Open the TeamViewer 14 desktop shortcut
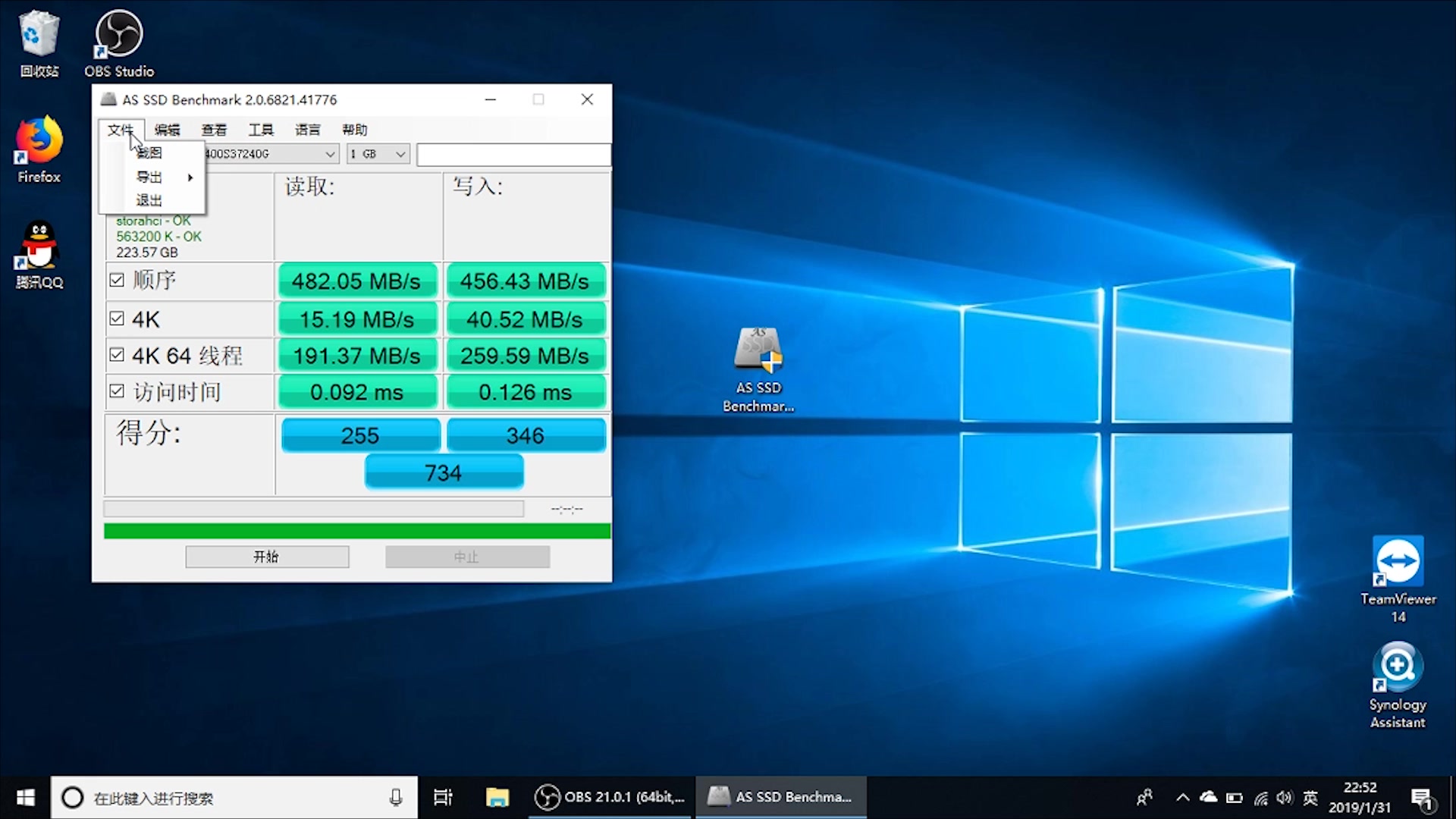 1398,580
